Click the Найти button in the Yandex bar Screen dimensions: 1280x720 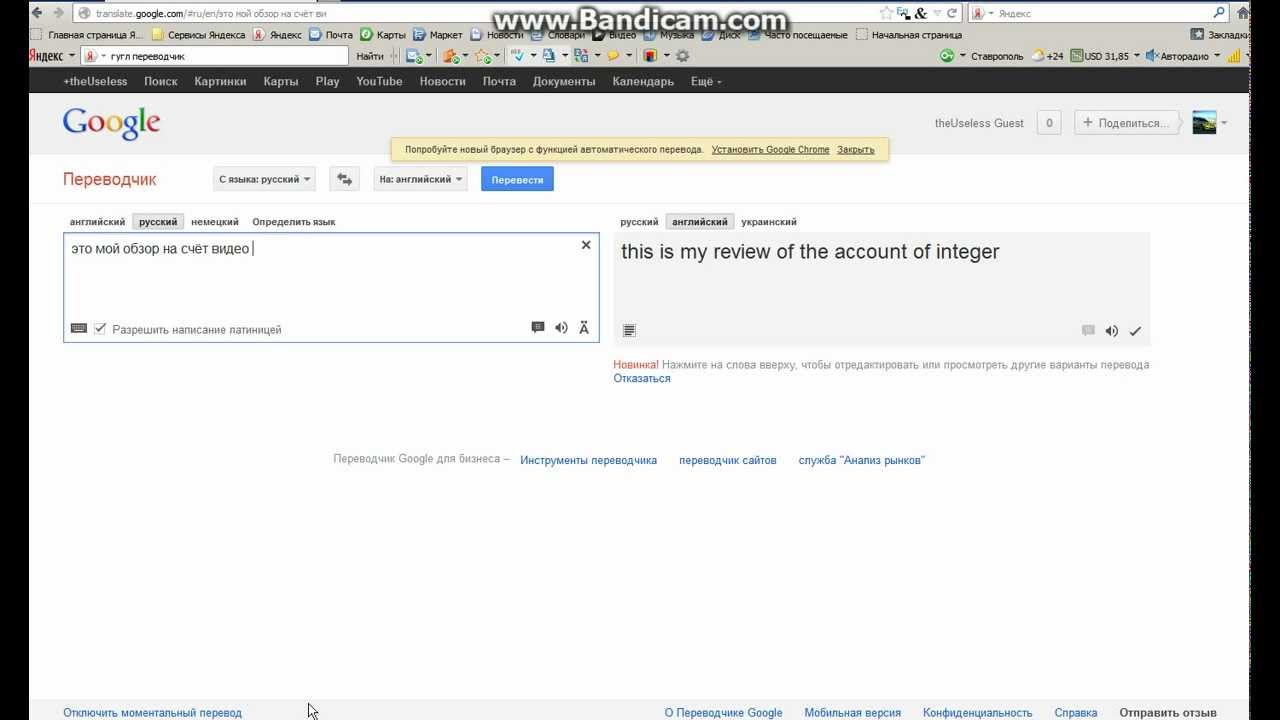369,56
